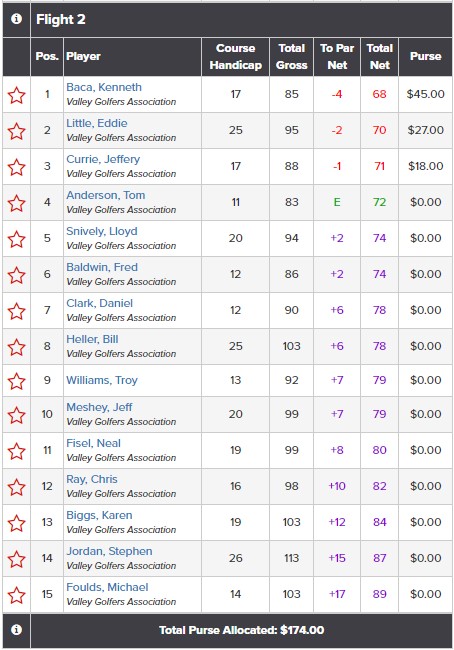Click the info icon beside Flight 2
The height and width of the screenshot is (650, 454).
click(16, 19)
